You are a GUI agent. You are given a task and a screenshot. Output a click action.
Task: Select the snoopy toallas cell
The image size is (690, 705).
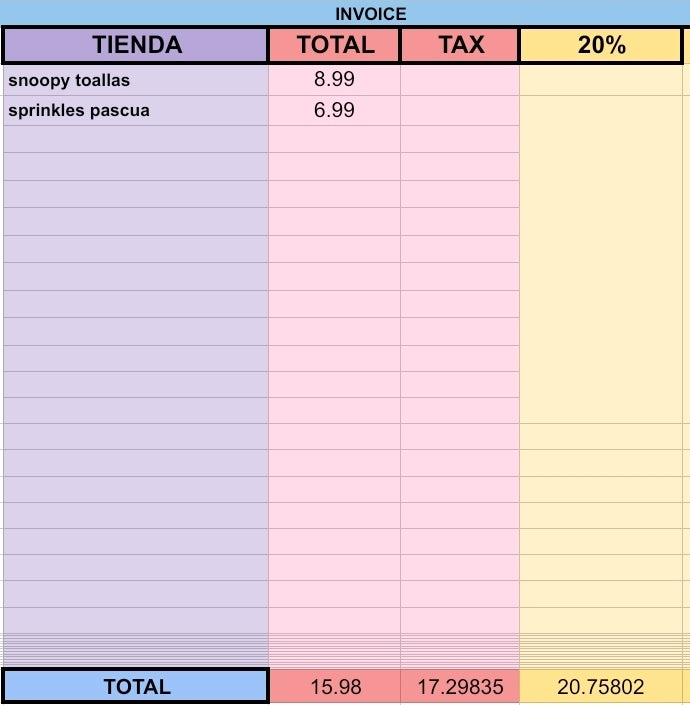click(136, 80)
